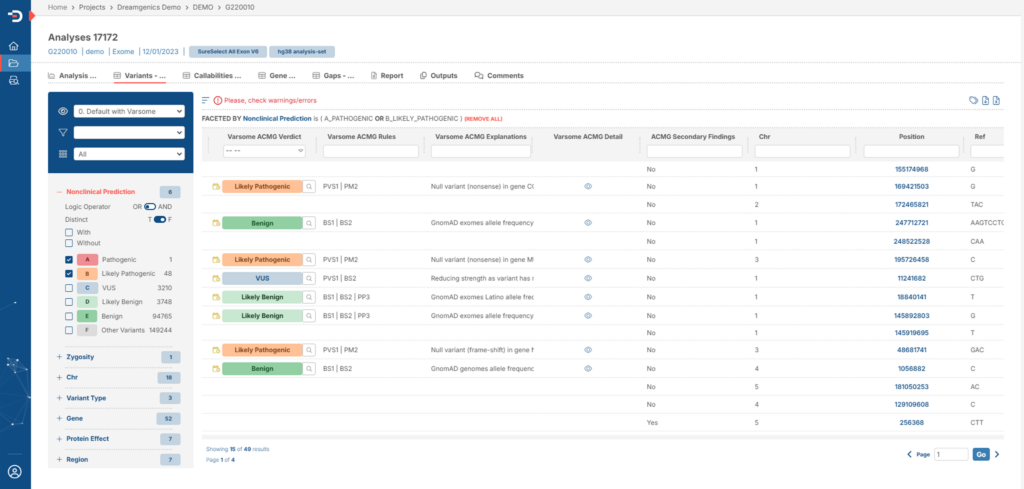Click the Varsome ACMG Rules filter field

371,151
